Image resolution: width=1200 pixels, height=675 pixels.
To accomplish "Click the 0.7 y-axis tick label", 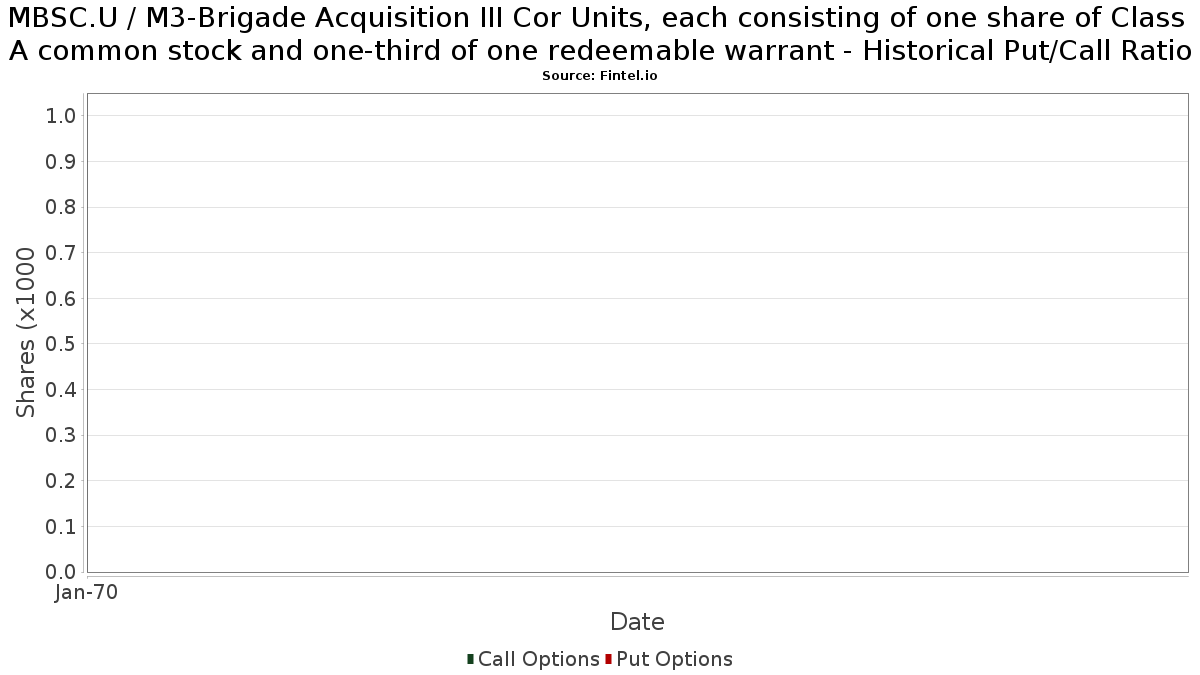I will [x=61, y=253].
